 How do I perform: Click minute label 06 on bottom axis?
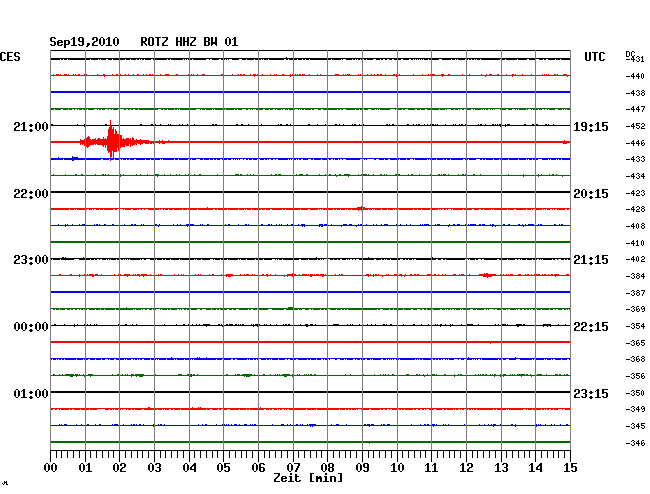point(258,468)
